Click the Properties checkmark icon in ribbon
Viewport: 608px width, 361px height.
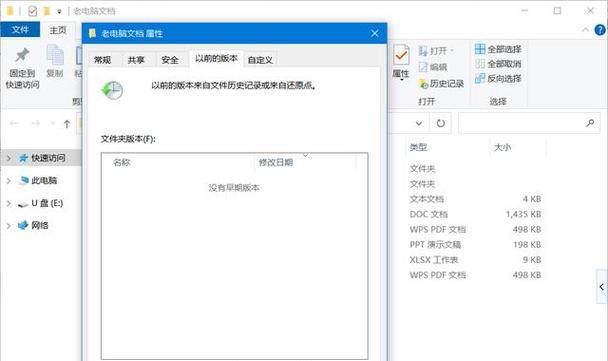click(401, 55)
